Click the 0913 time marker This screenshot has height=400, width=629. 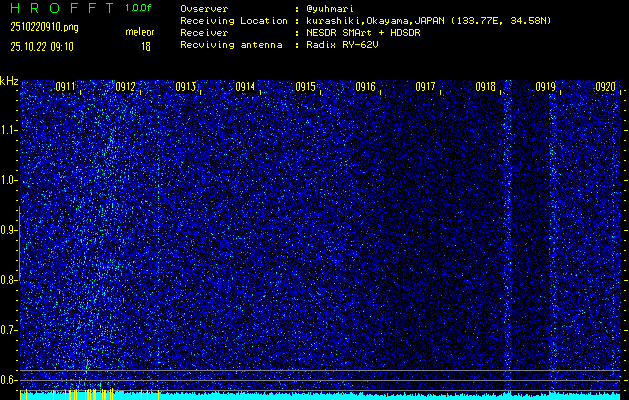[185, 87]
